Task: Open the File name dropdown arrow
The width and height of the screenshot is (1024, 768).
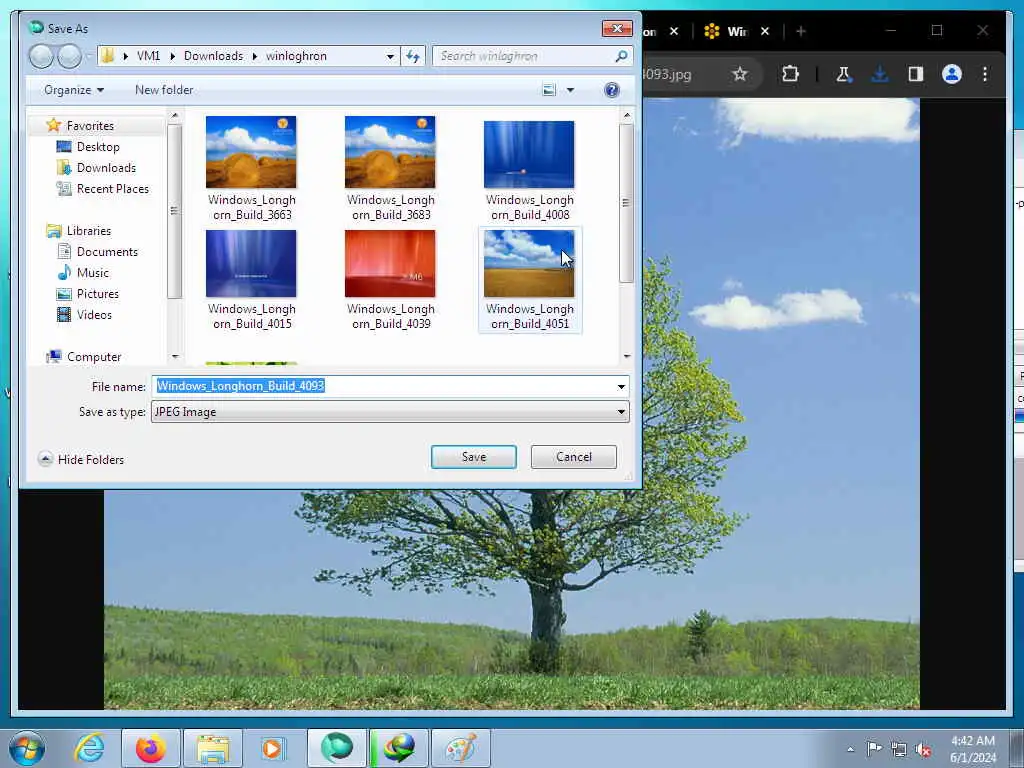Action: pos(621,387)
